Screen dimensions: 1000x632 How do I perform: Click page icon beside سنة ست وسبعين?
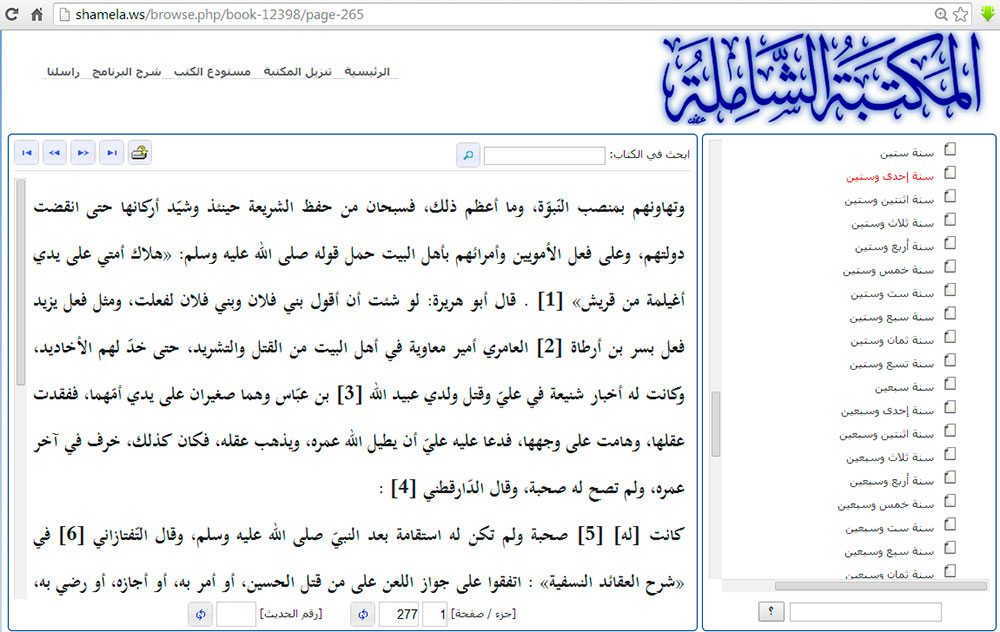click(950, 525)
